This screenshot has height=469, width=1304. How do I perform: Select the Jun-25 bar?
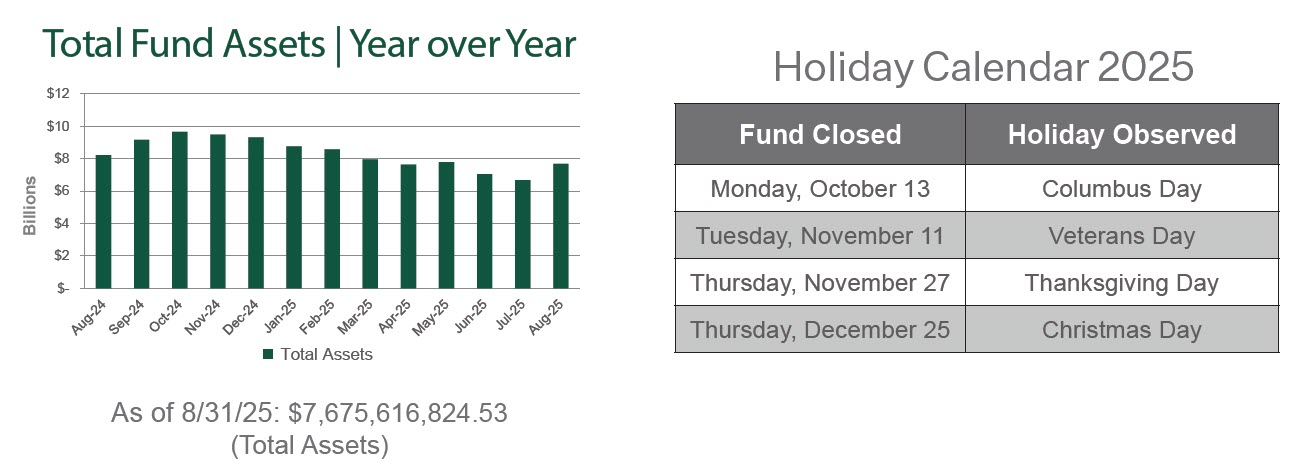pos(484,231)
